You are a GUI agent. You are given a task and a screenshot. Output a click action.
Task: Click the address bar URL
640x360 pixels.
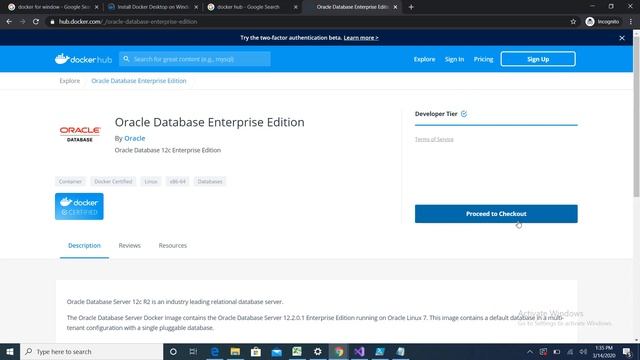coord(128,22)
